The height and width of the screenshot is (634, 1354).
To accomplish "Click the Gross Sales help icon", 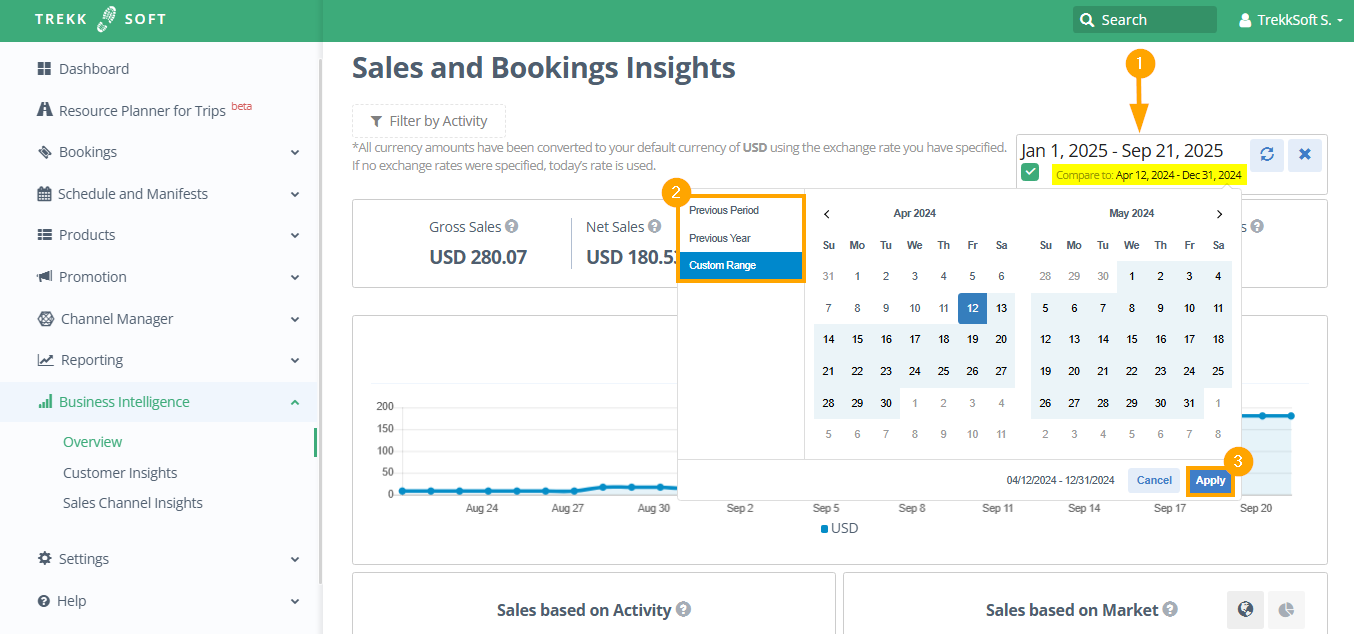I will click(511, 227).
